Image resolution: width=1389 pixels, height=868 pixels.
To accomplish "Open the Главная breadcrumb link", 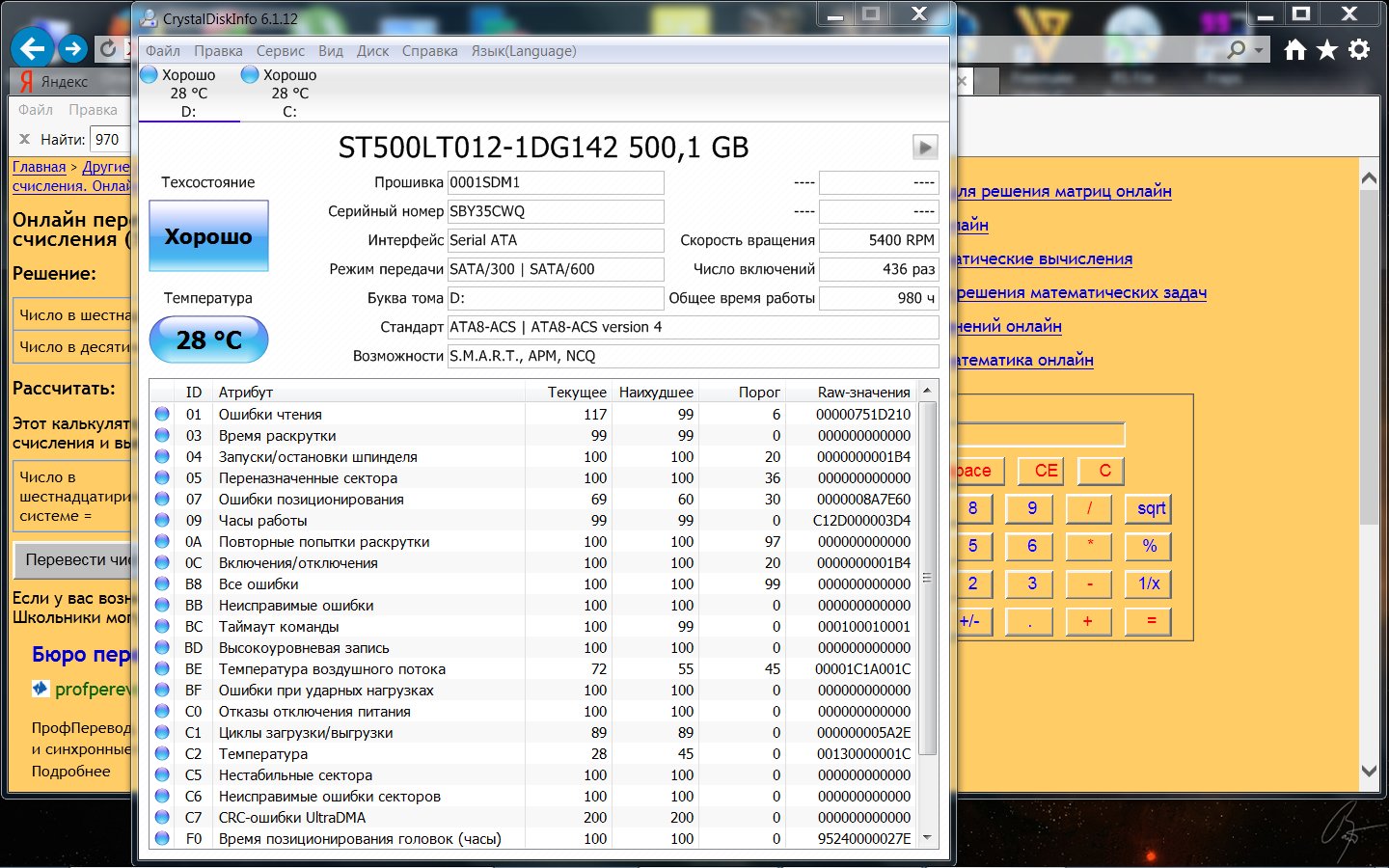I will (x=40, y=167).
